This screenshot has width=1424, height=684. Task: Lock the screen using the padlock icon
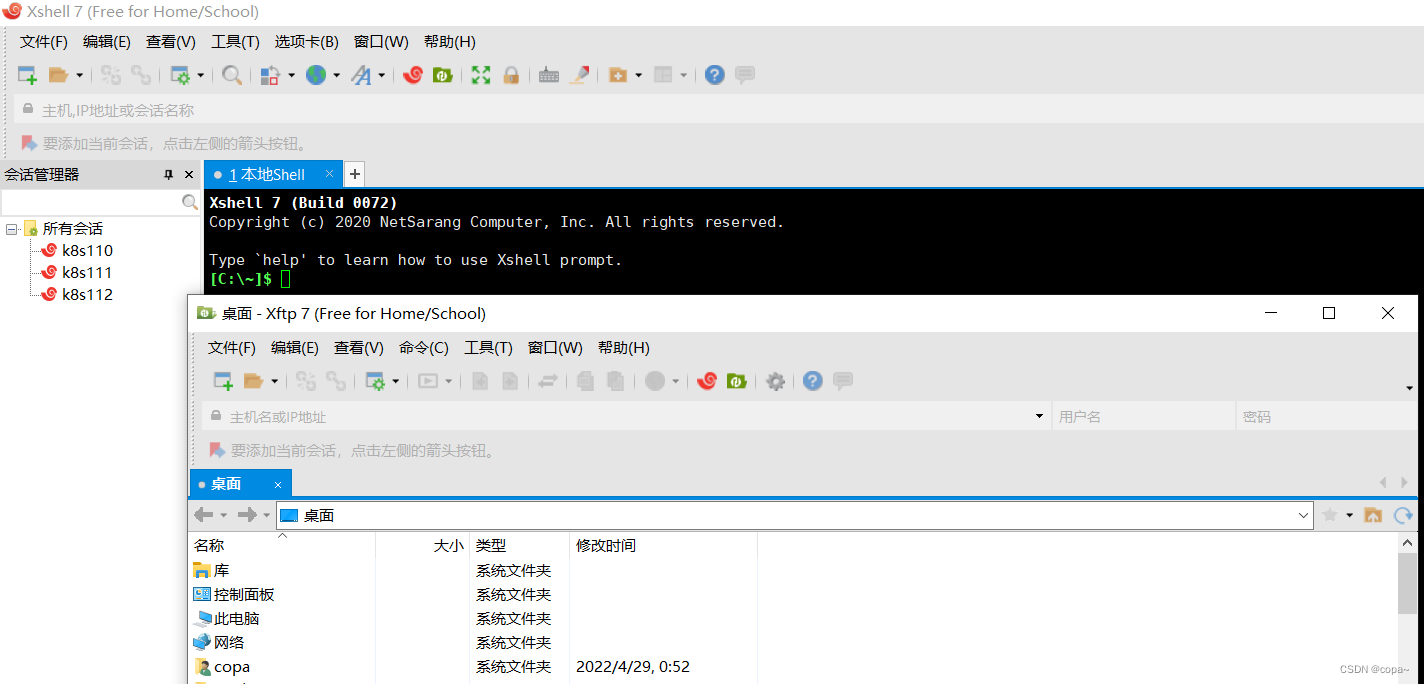511,75
